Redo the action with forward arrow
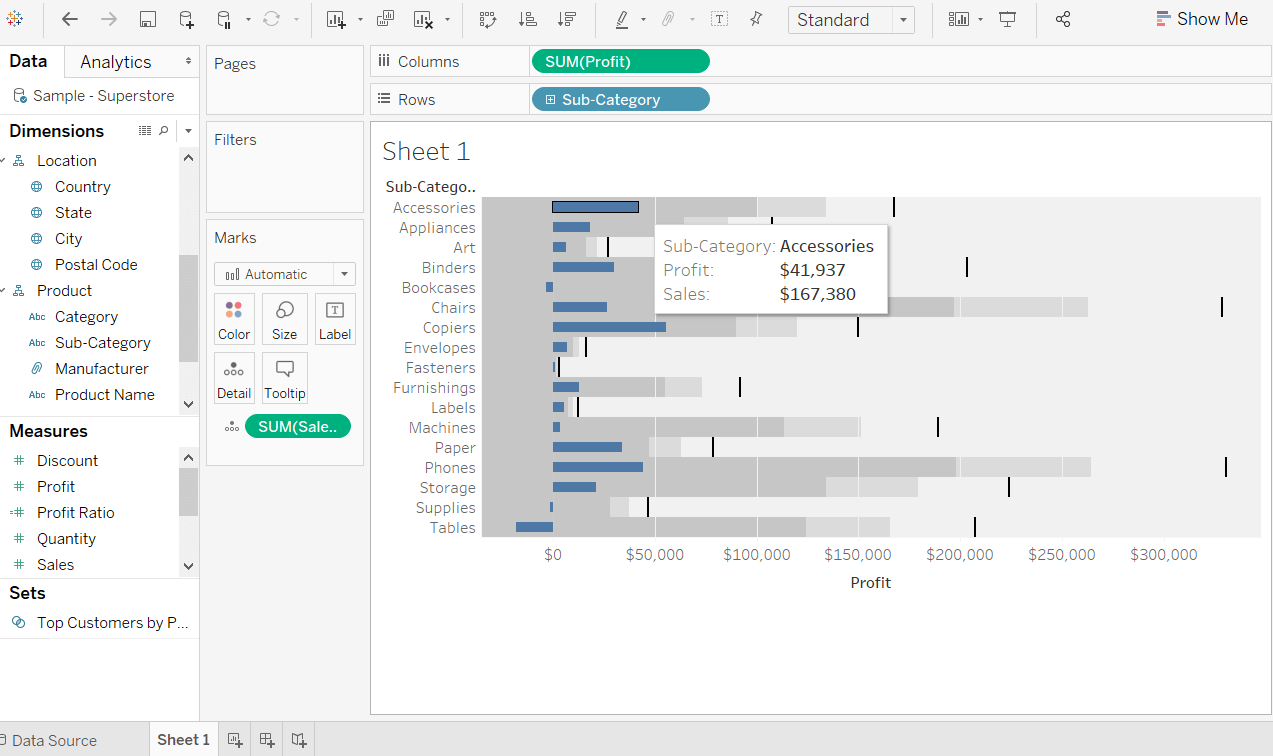Viewport: 1273px width, 756px height. pyautogui.click(x=109, y=19)
